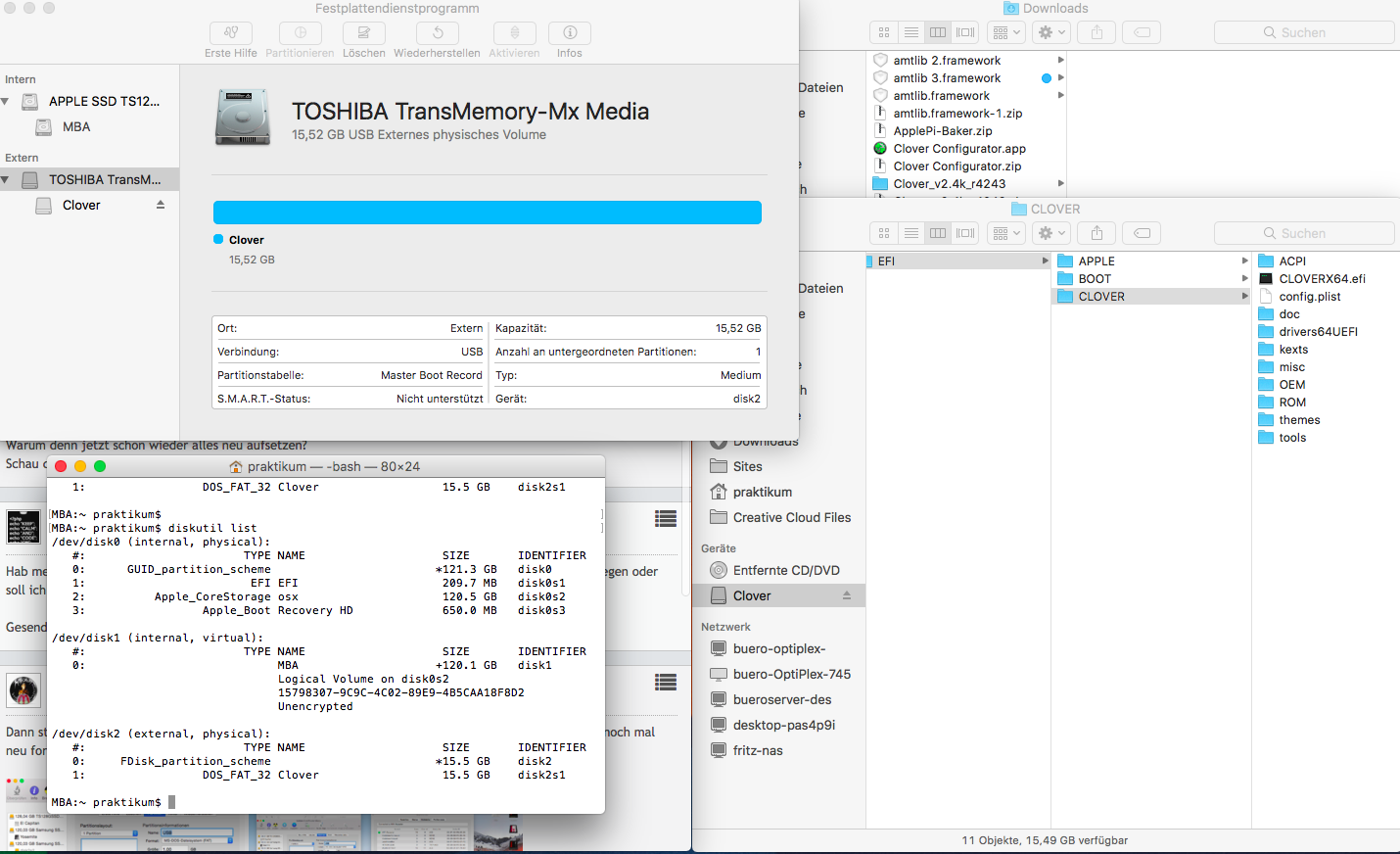
Task: Click the tags button in CLOVER window
Action: click(1142, 233)
